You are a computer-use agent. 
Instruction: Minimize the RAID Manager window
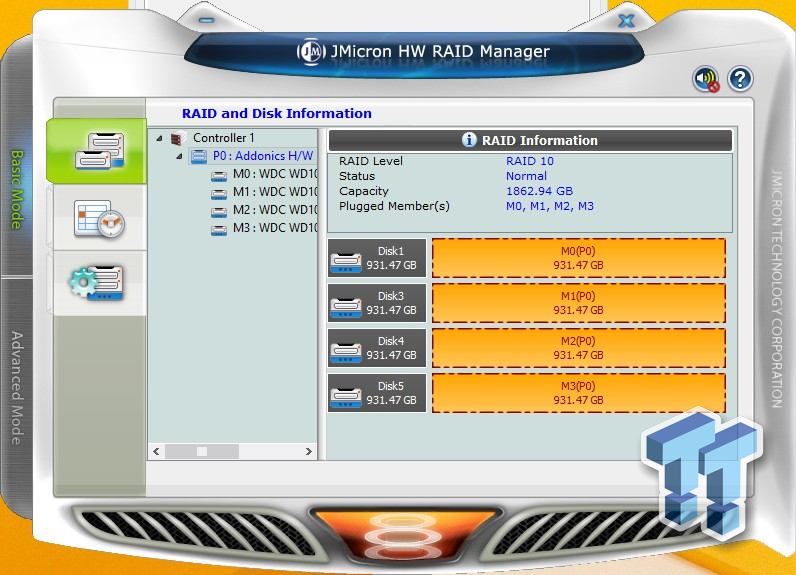coord(206,19)
